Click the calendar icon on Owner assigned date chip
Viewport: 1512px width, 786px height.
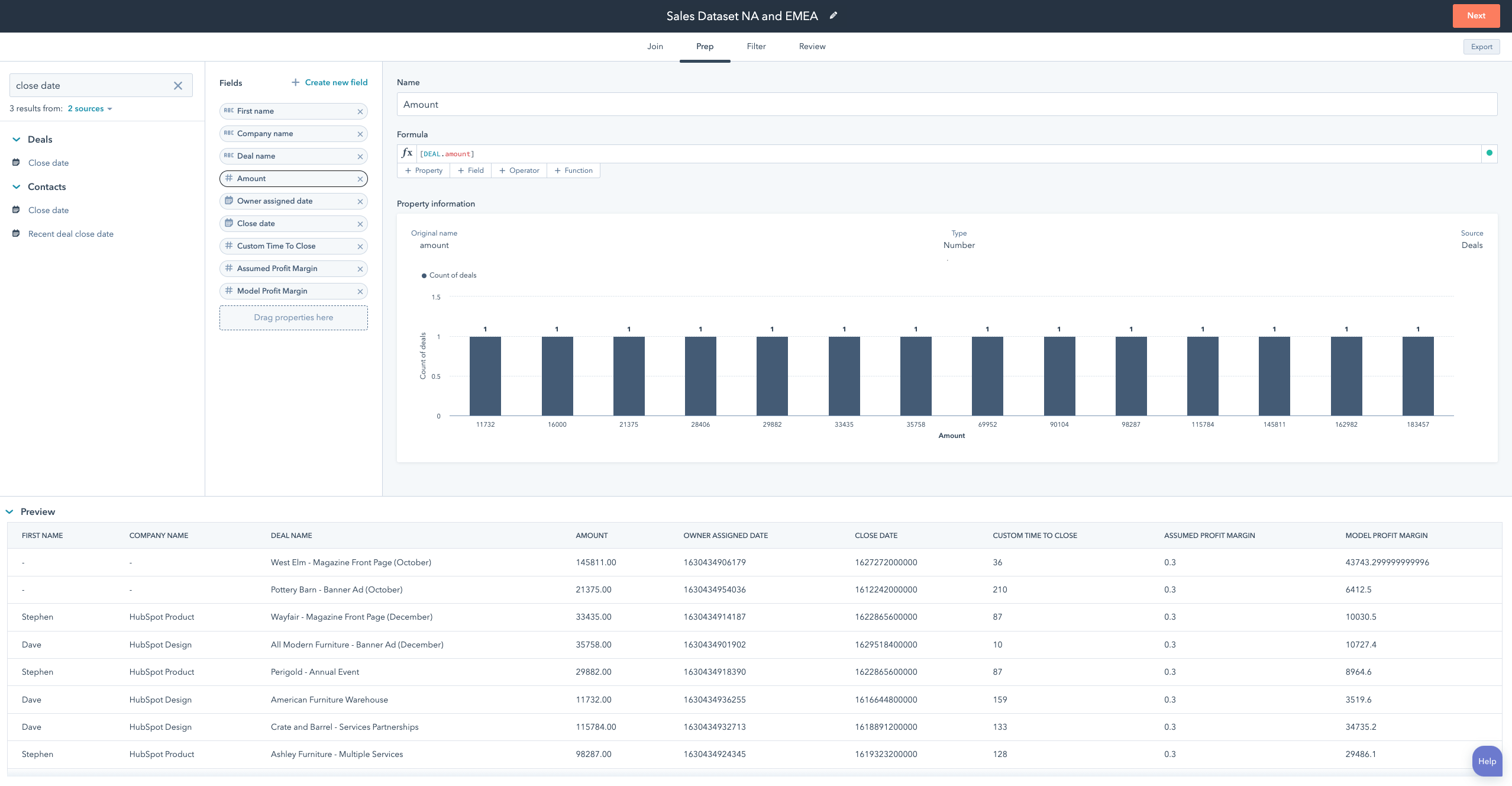(x=228, y=201)
